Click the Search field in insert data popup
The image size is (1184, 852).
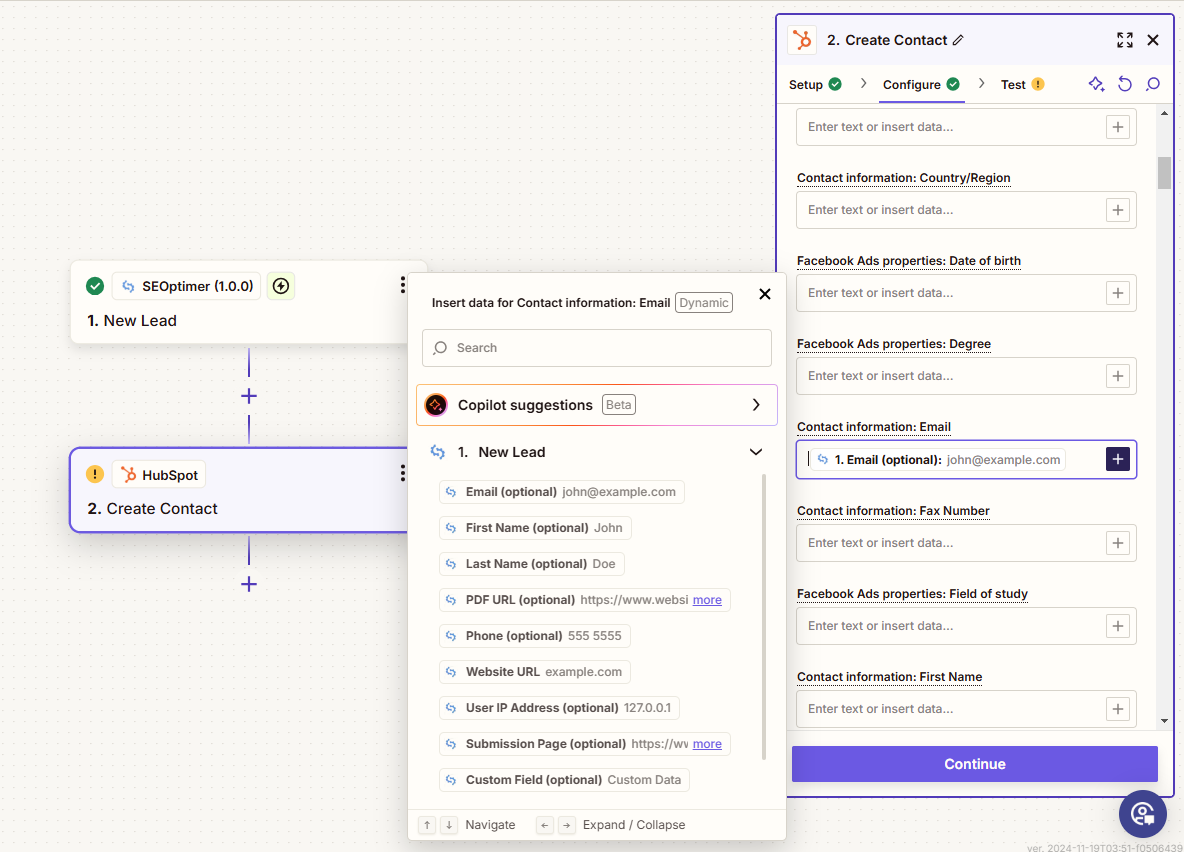[x=597, y=348]
